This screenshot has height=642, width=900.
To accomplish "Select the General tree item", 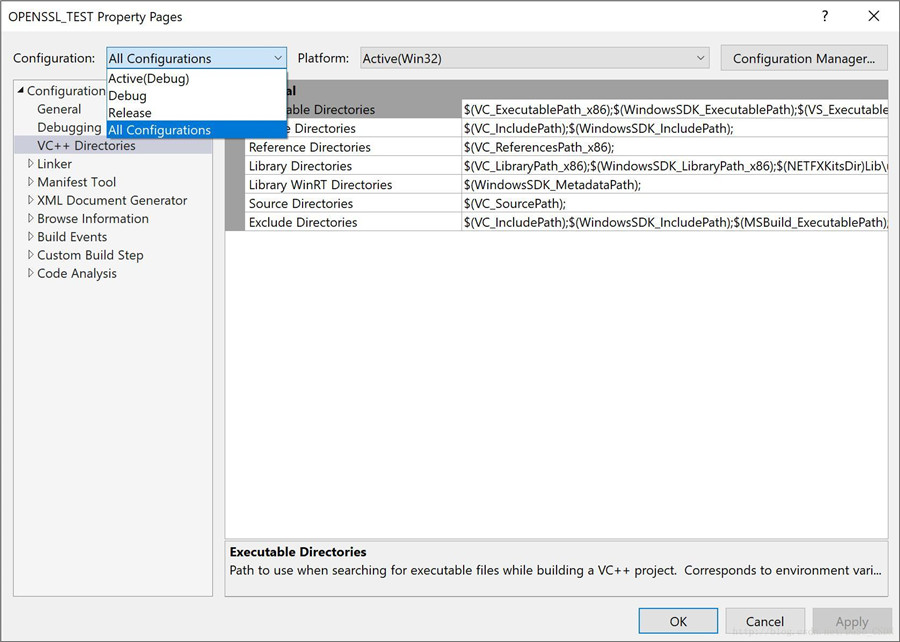I will (59, 109).
